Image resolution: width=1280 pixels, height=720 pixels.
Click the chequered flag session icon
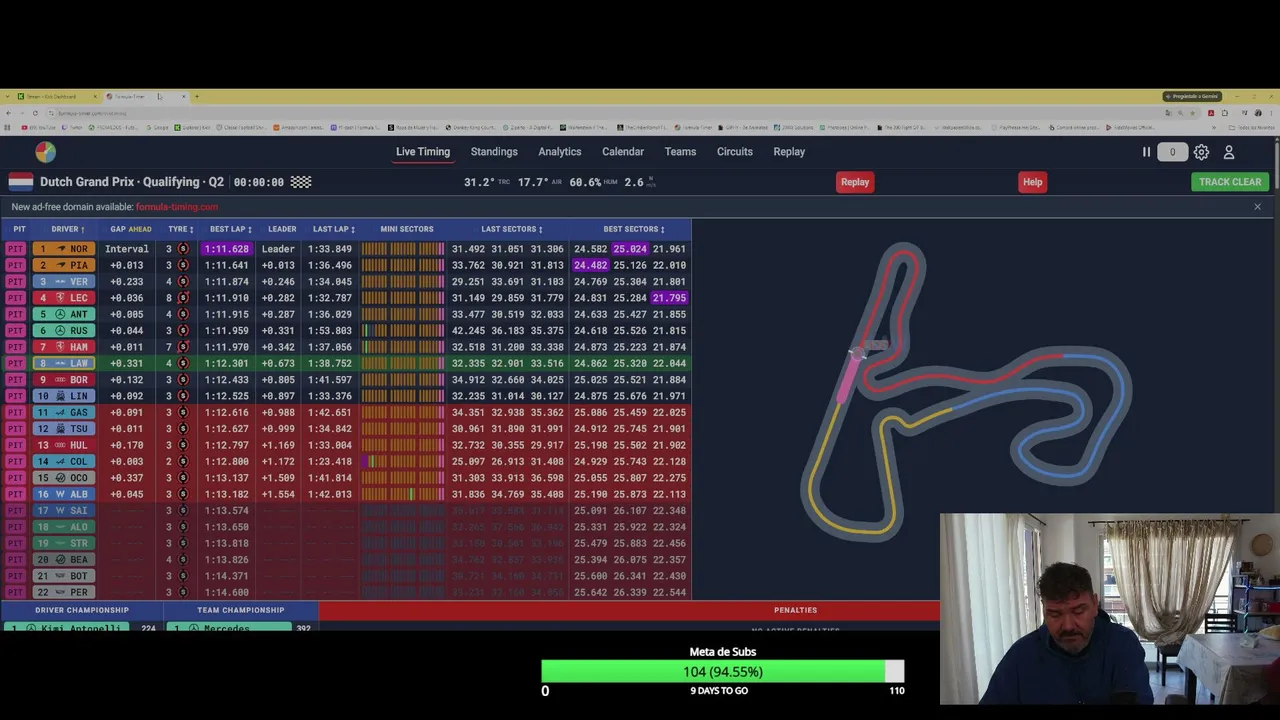pyautogui.click(x=301, y=182)
